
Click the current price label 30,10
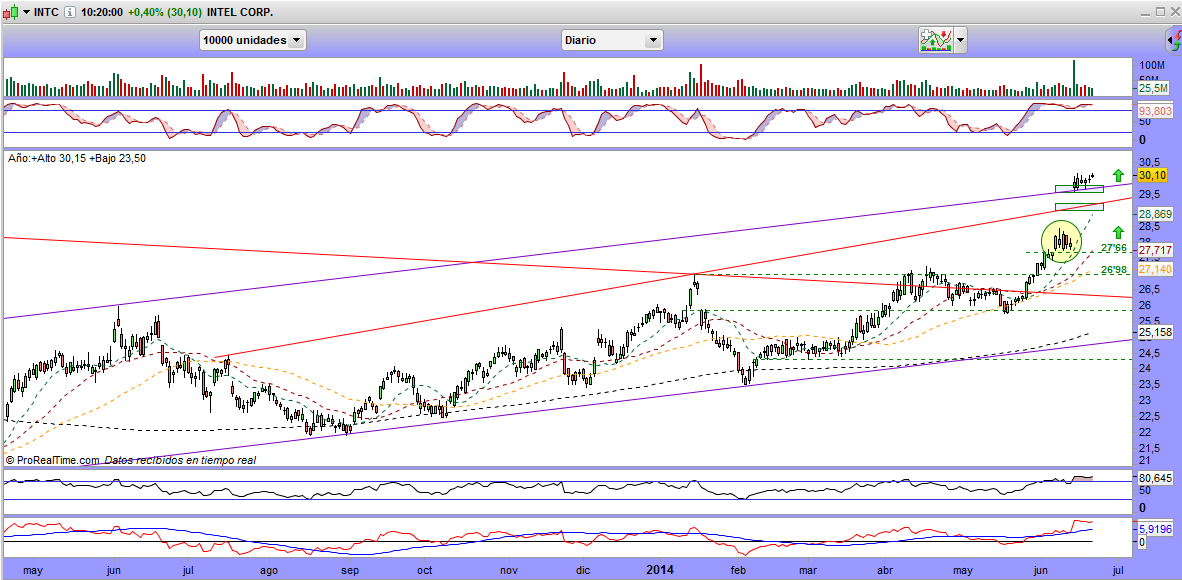(1152, 175)
